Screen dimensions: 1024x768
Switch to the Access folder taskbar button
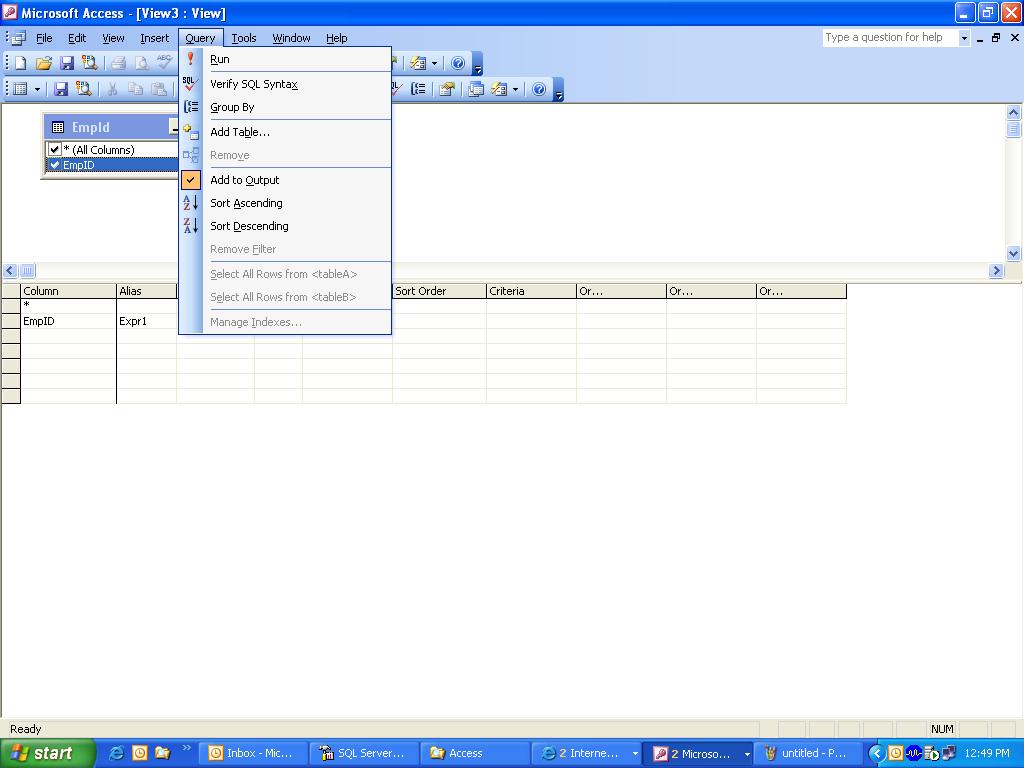pyautogui.click(x=475, y=753)
